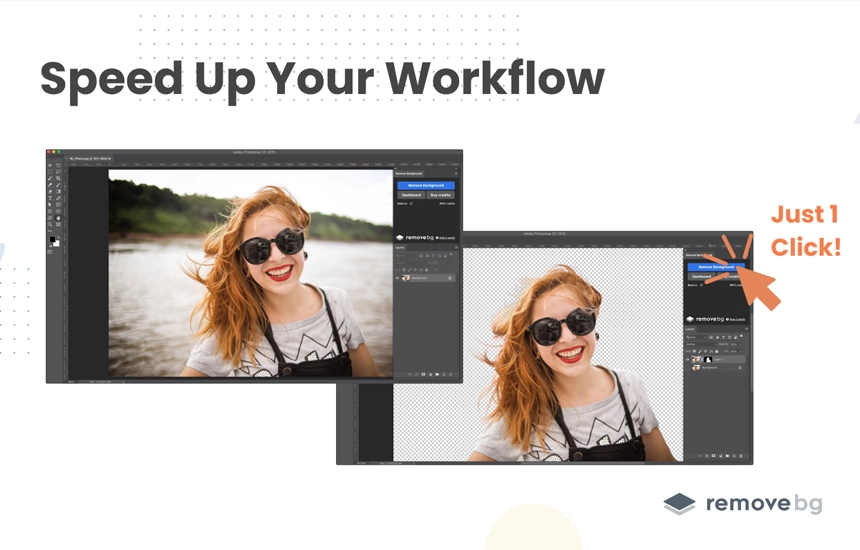Open filter Kind dropdown in right window Layers

(696, 337)
